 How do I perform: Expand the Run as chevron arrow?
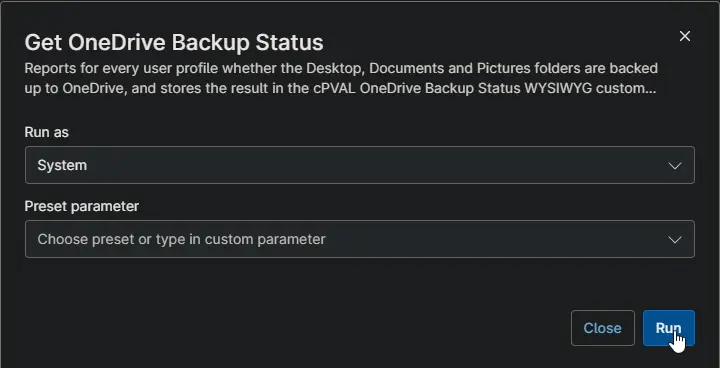pos(675,165)
